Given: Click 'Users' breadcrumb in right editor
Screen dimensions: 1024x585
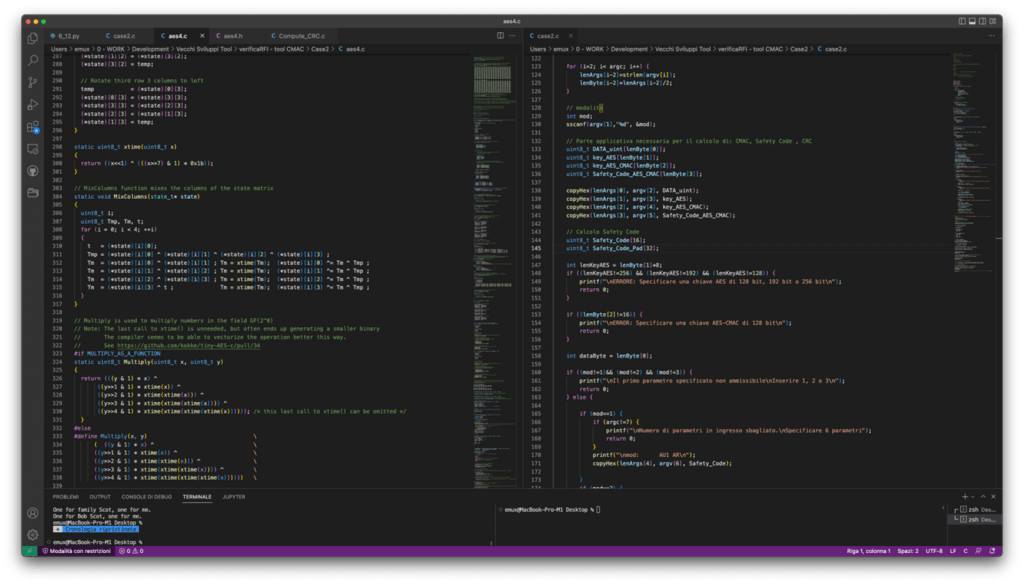Looking at the screenshot, I should pyautogui.click(x=538, y=49).
